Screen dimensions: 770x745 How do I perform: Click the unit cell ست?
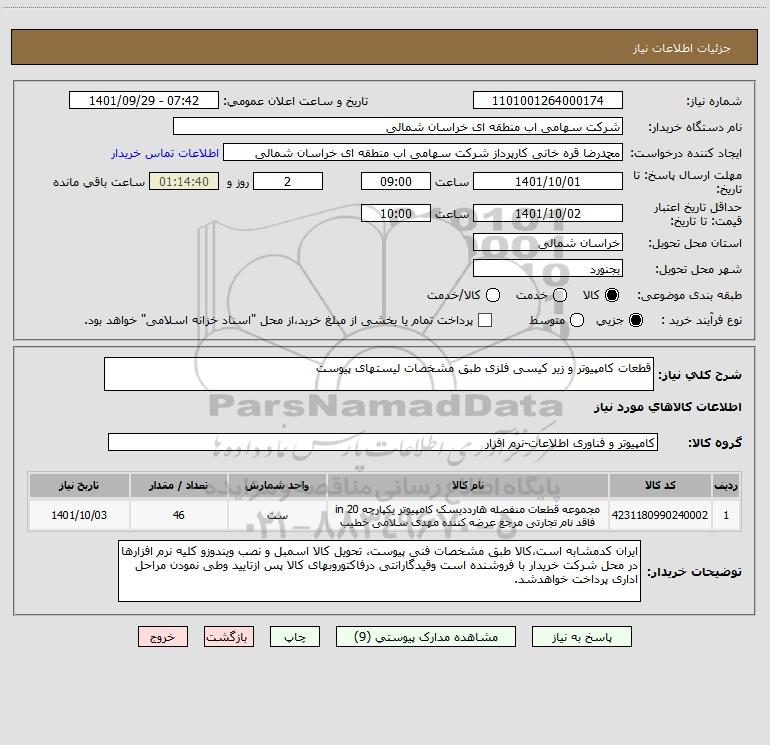(x=277, y=515)
